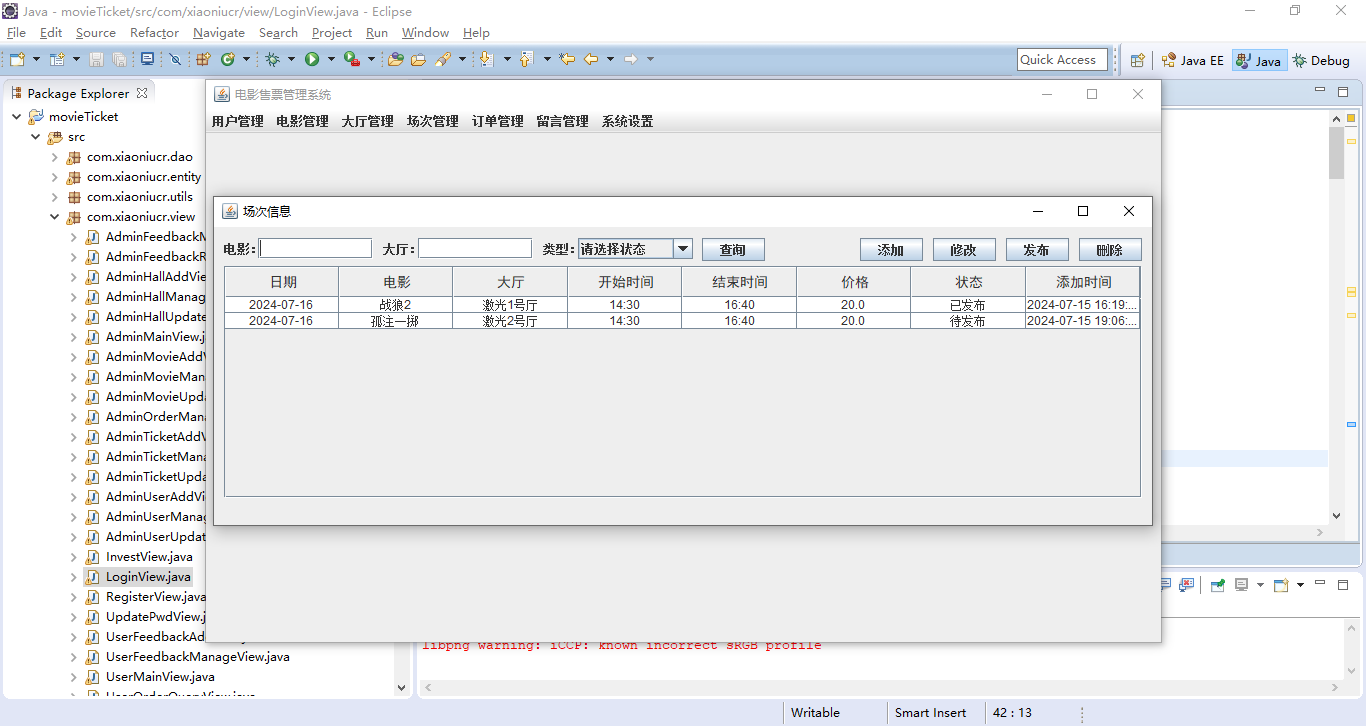The height and width of the screenshot is (726, 1366).
Task: Go to Next Annotation icon
Action: click(486, 59)
